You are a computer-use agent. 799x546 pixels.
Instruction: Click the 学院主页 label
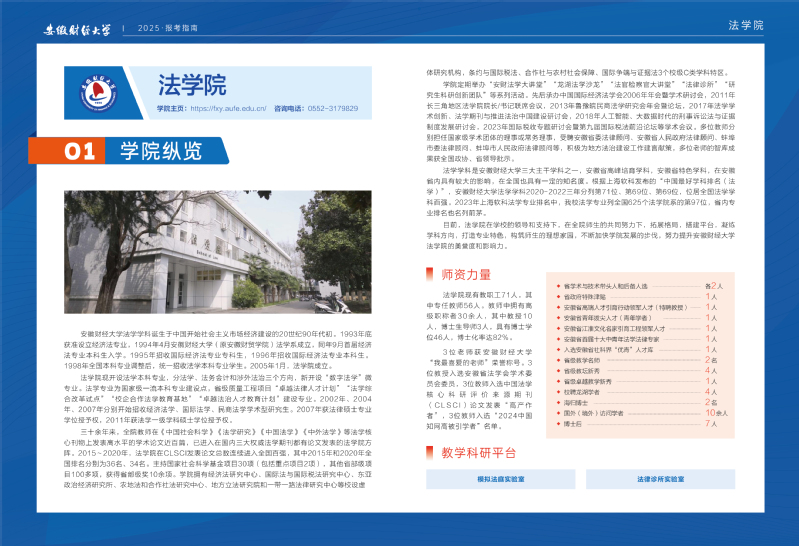[x=173, y=109]
